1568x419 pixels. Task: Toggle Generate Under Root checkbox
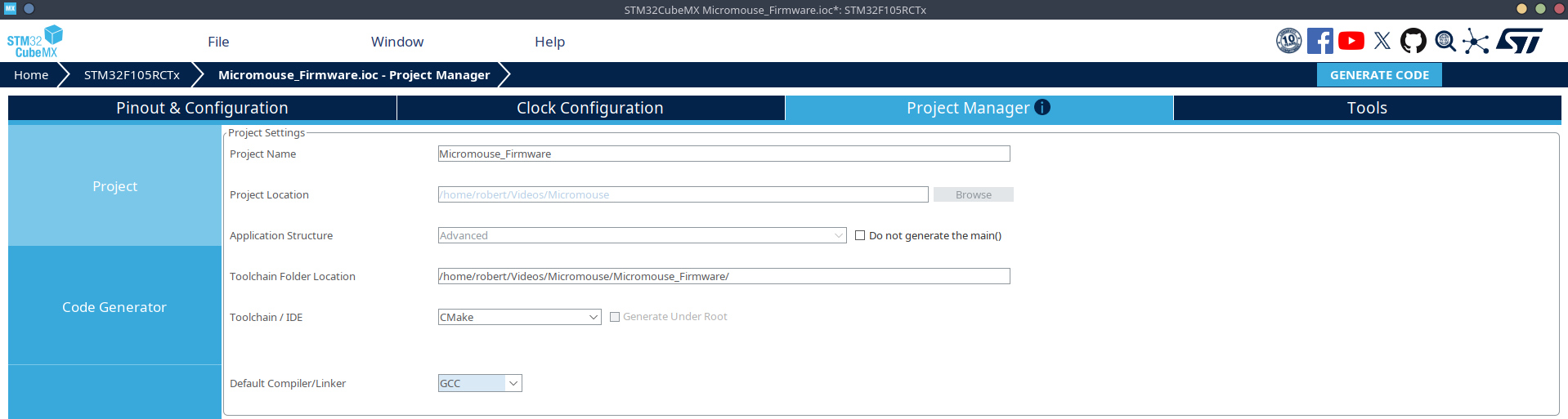point(615,317)
